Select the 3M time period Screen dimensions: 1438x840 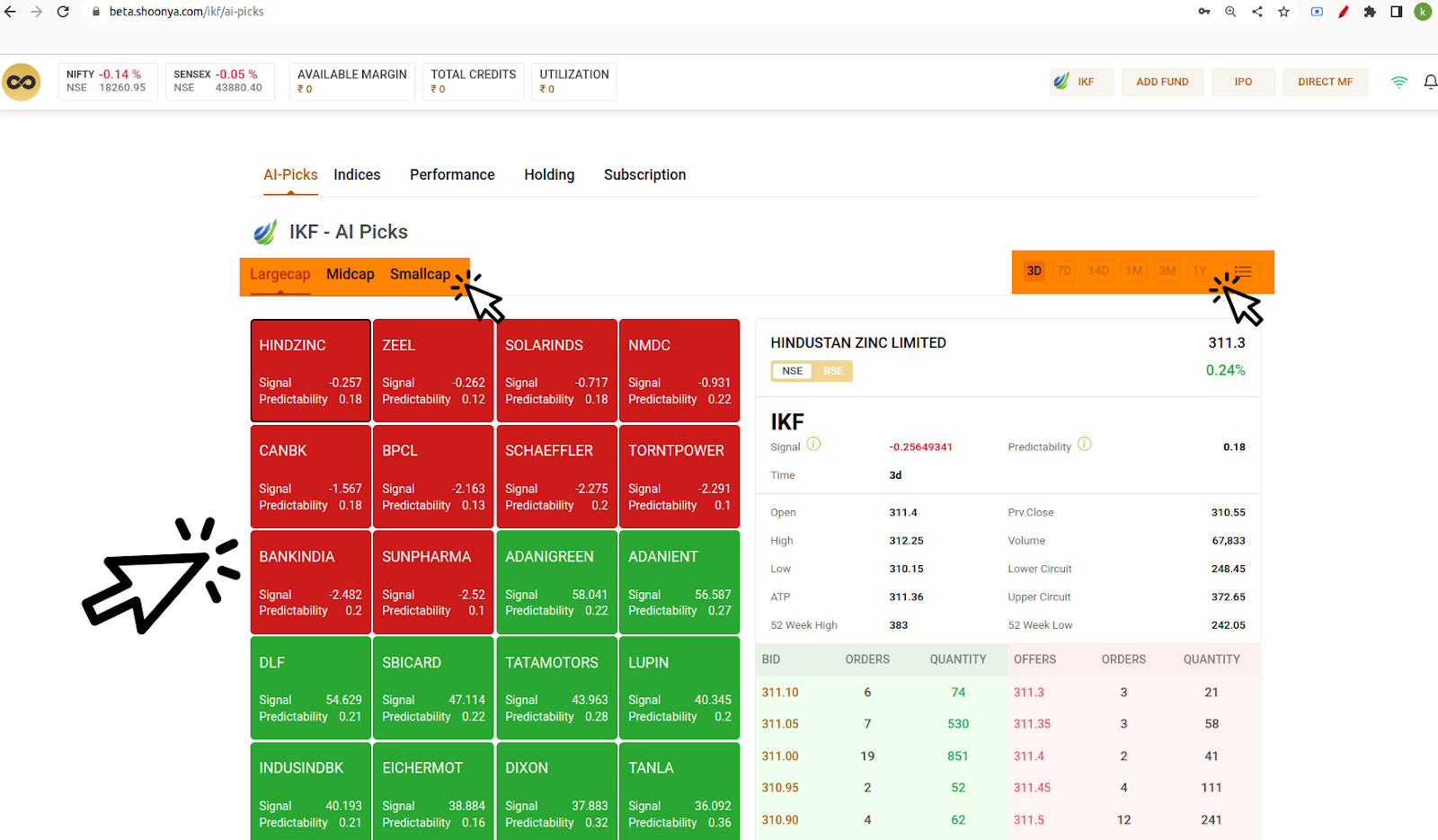point(1167,270)
